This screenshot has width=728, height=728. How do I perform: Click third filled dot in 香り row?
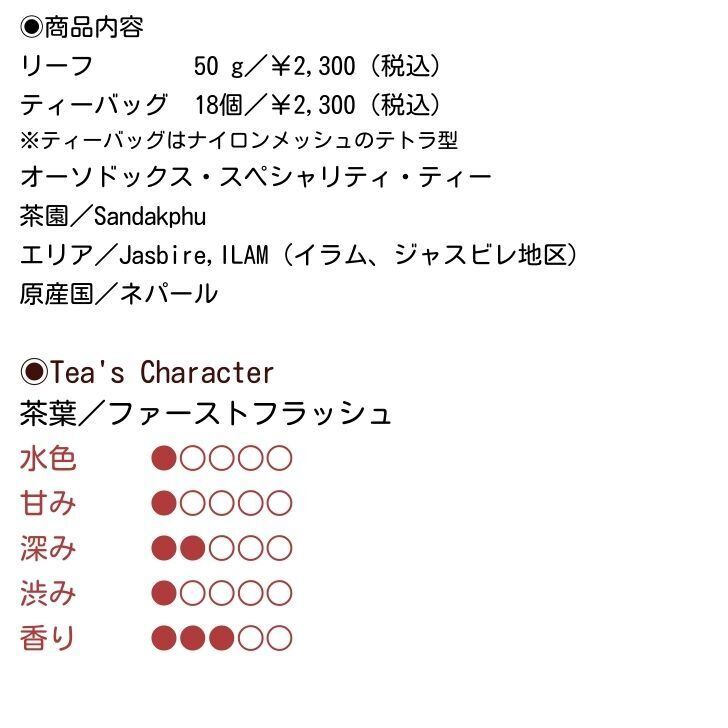click(x=222, y=637)
